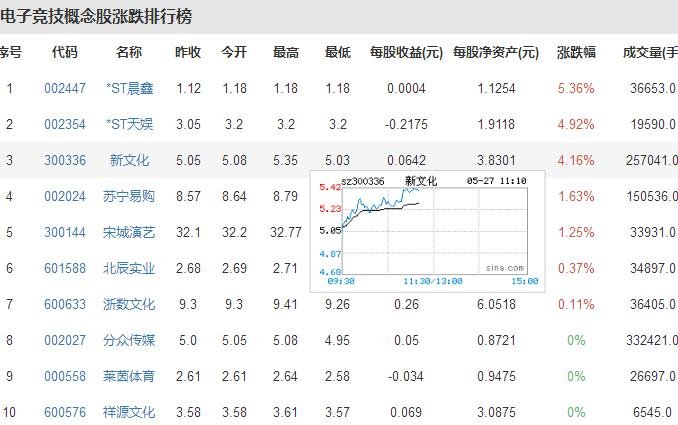Screen dimensions: 678x425
Task: Open stock code link 600633
Action: coord(65,304)
